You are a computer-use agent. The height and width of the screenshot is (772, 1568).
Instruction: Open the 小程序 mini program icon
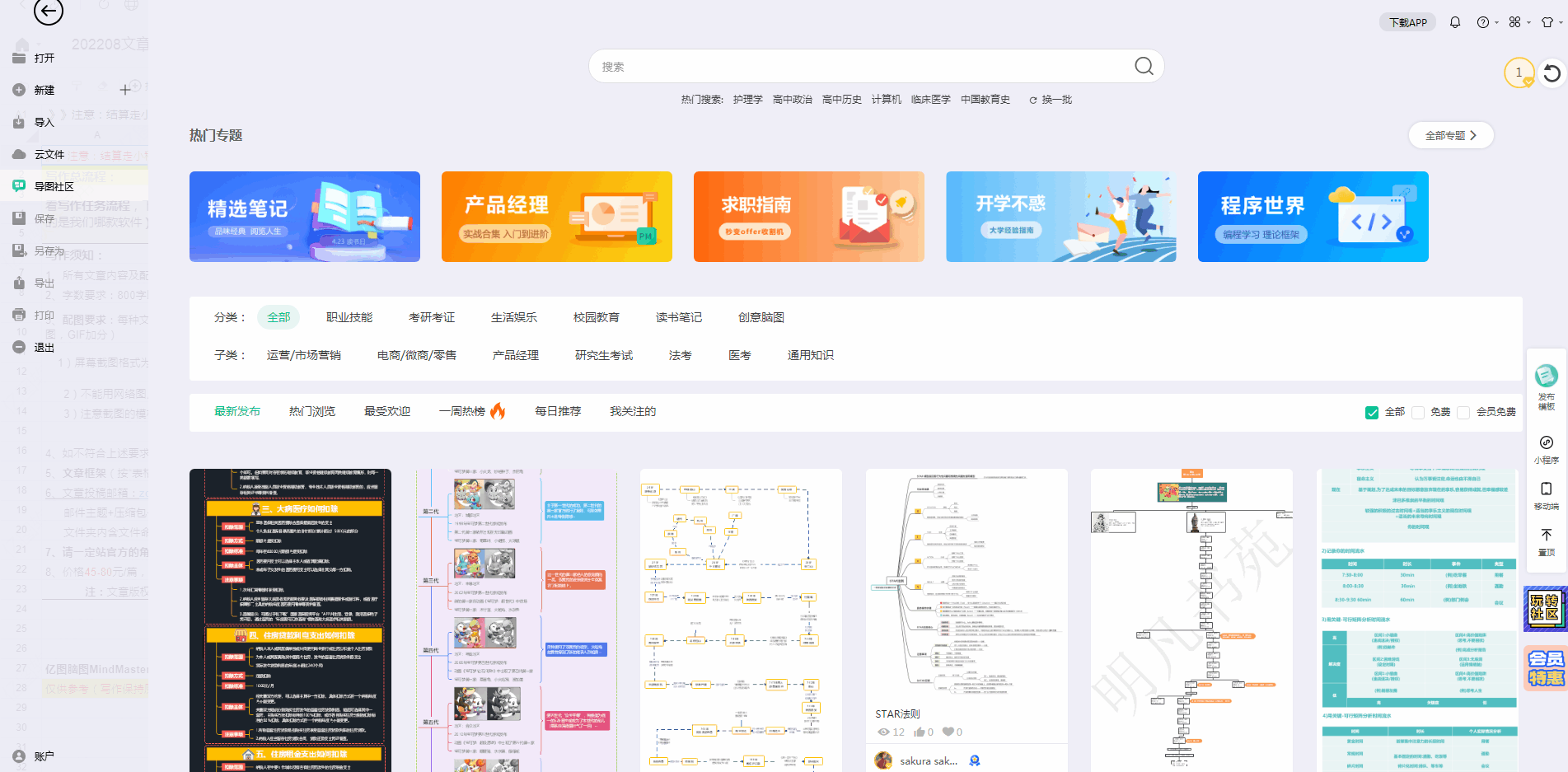click(x=1546, y=443)
